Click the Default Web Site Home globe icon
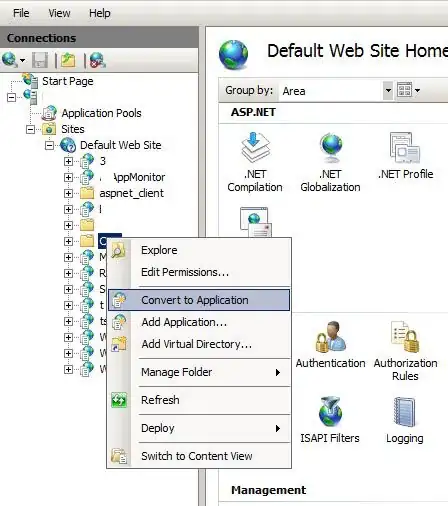Viewport: 448px width, 506px height. pyautogui.click(x=233, y=54)
